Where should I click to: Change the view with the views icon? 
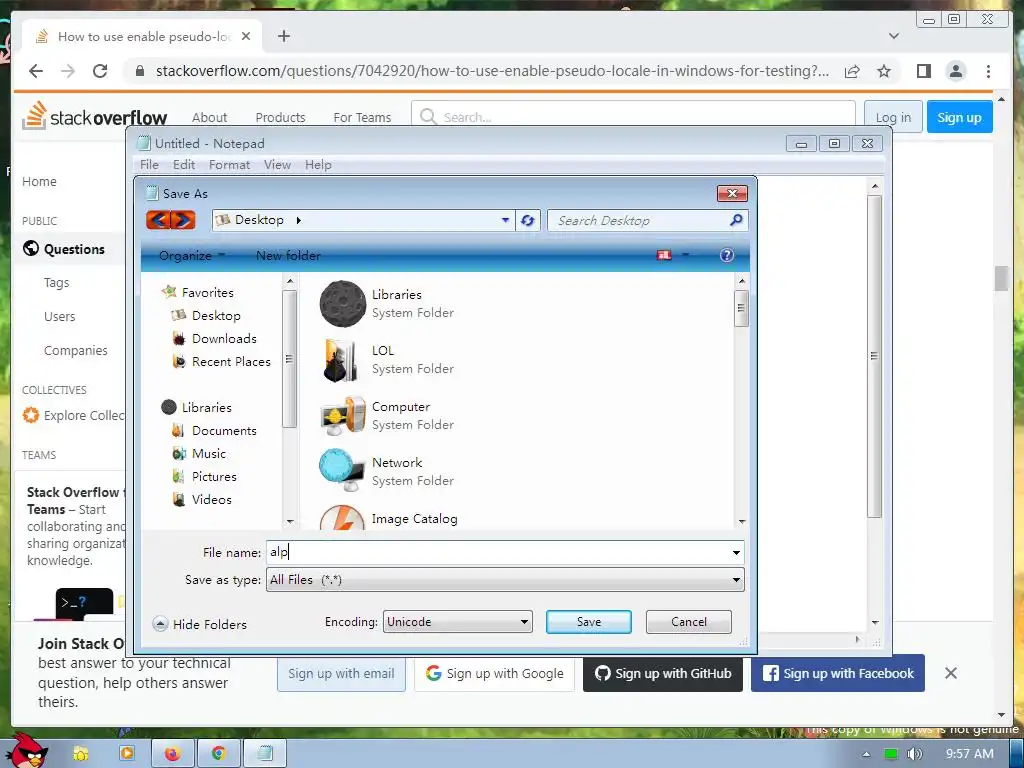664,255
